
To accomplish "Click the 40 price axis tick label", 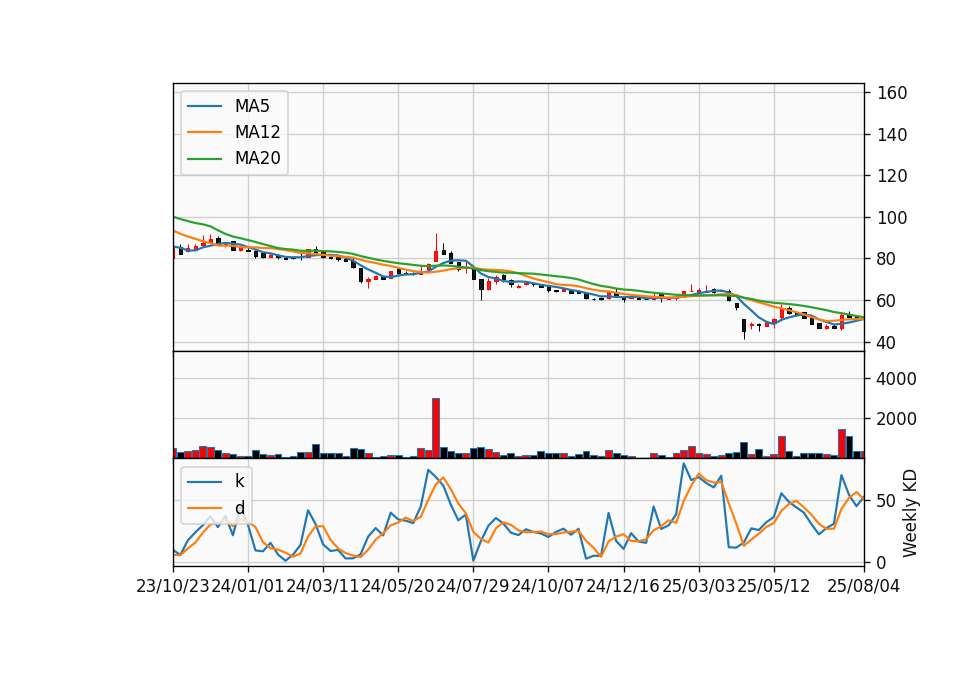I will (x=886, y=343).
